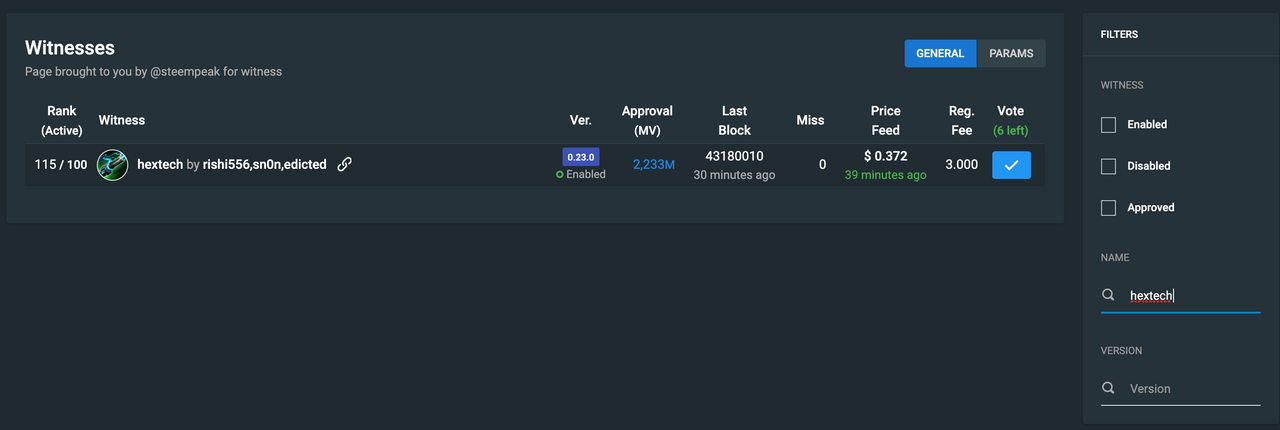Open the hextech witness profile link

tap(160, 164)
